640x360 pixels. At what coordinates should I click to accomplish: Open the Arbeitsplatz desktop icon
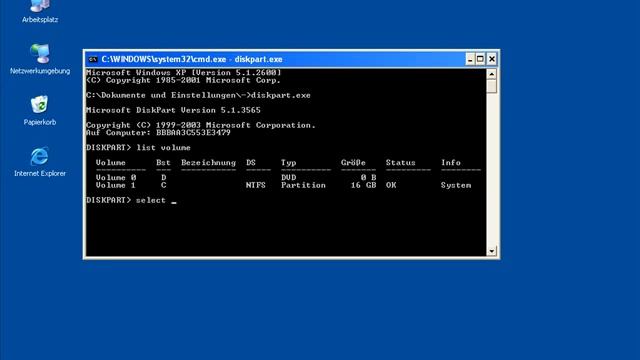(x=40, y=11)
